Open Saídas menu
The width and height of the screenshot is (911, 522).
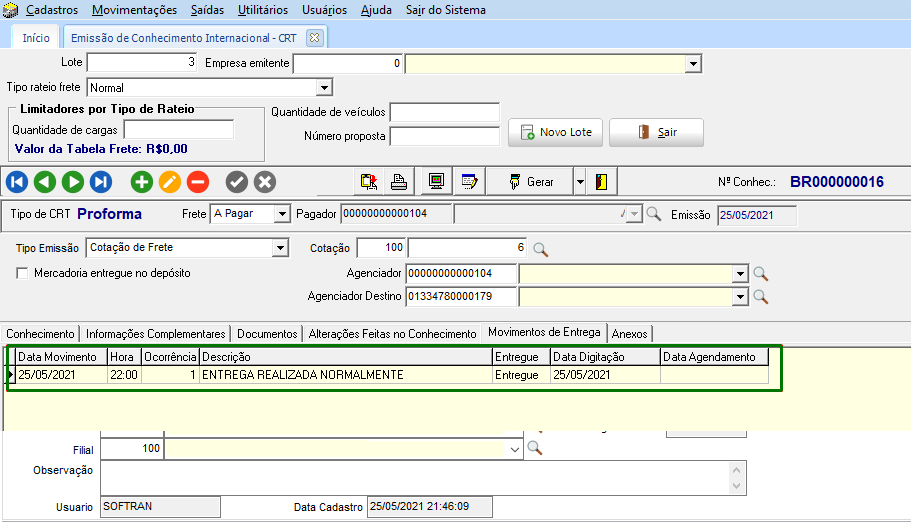207,10
